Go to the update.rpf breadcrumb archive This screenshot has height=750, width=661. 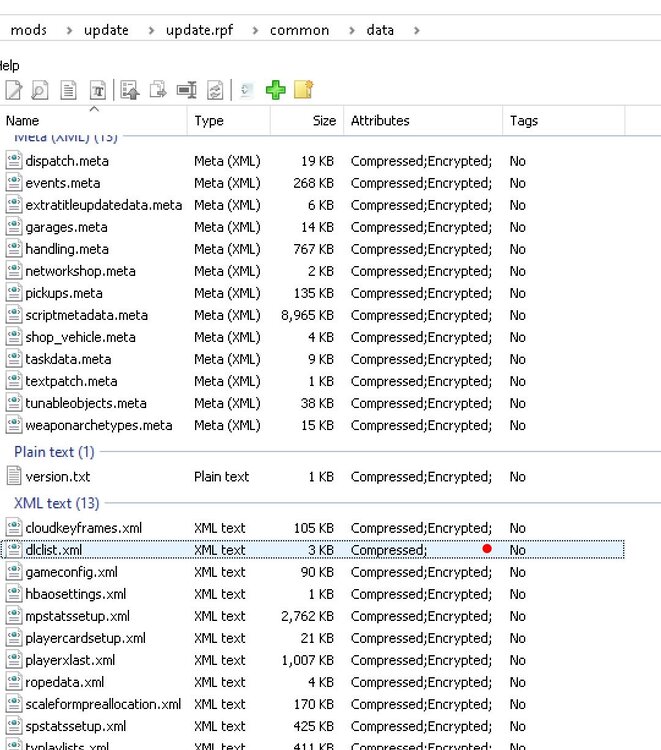point(199,30)
